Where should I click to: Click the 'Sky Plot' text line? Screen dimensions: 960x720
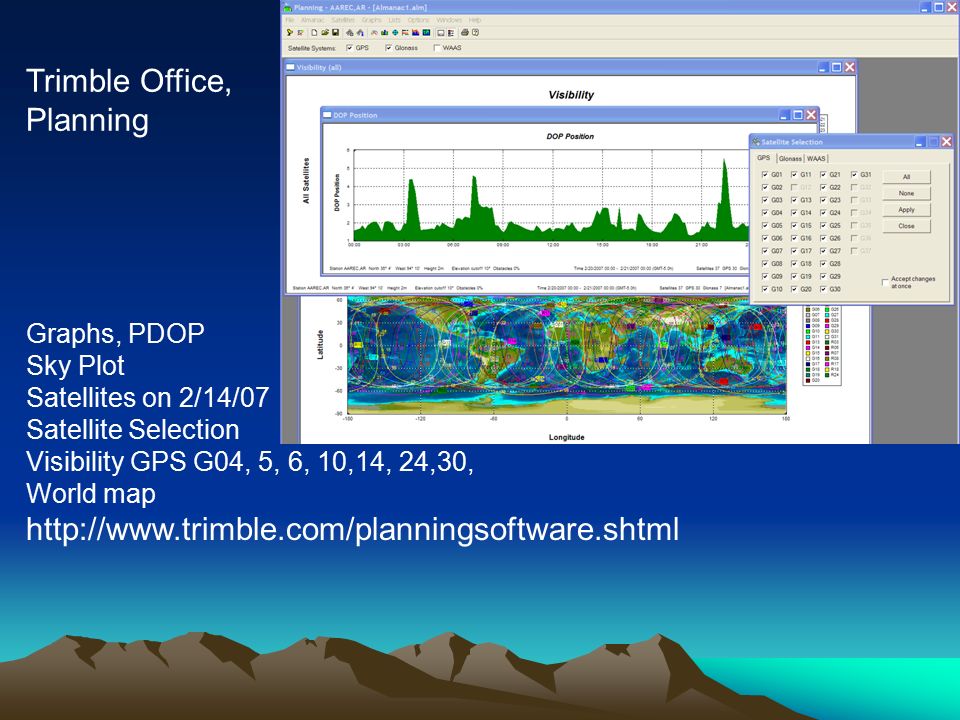[75, 366]
